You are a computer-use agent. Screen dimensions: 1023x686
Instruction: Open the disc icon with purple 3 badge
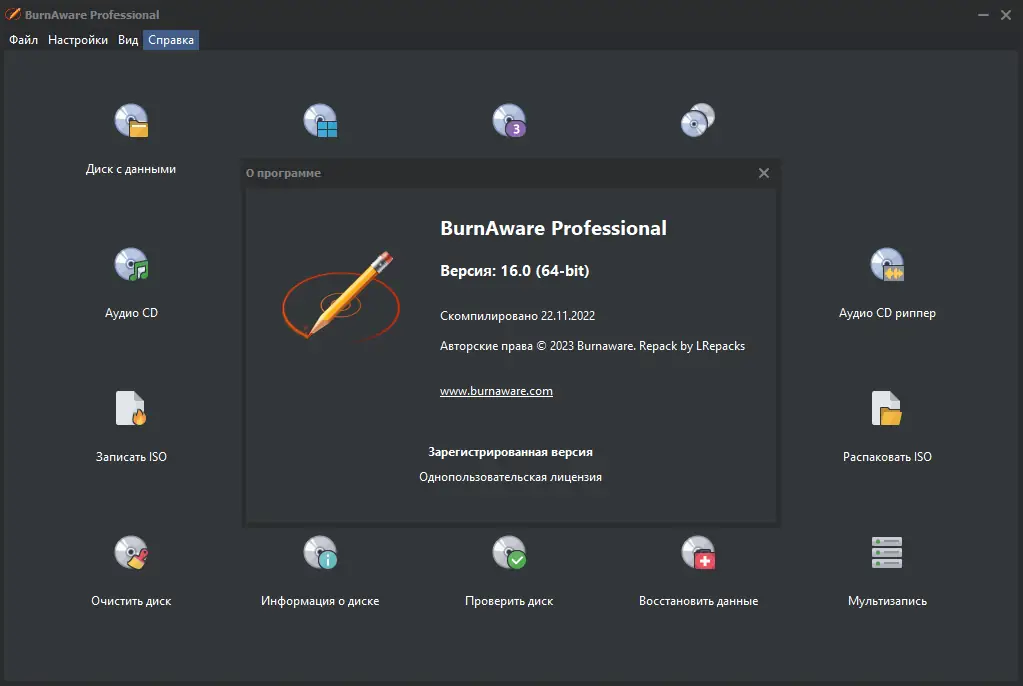pyautogui.click(x=509, y=121)
